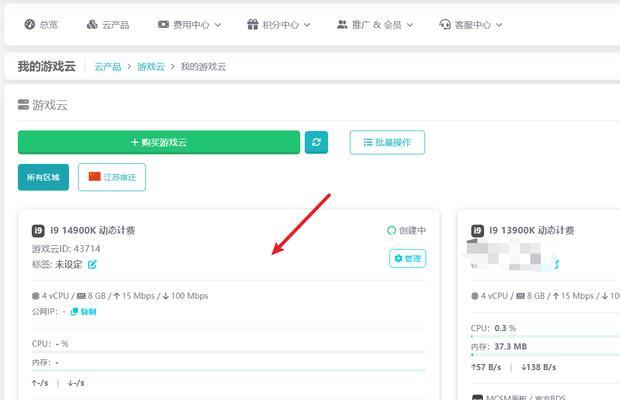The height and width of the screenshot is (400, 620).
Task: Select the 江苏宿迁 region filter
Action: [112, 177]
